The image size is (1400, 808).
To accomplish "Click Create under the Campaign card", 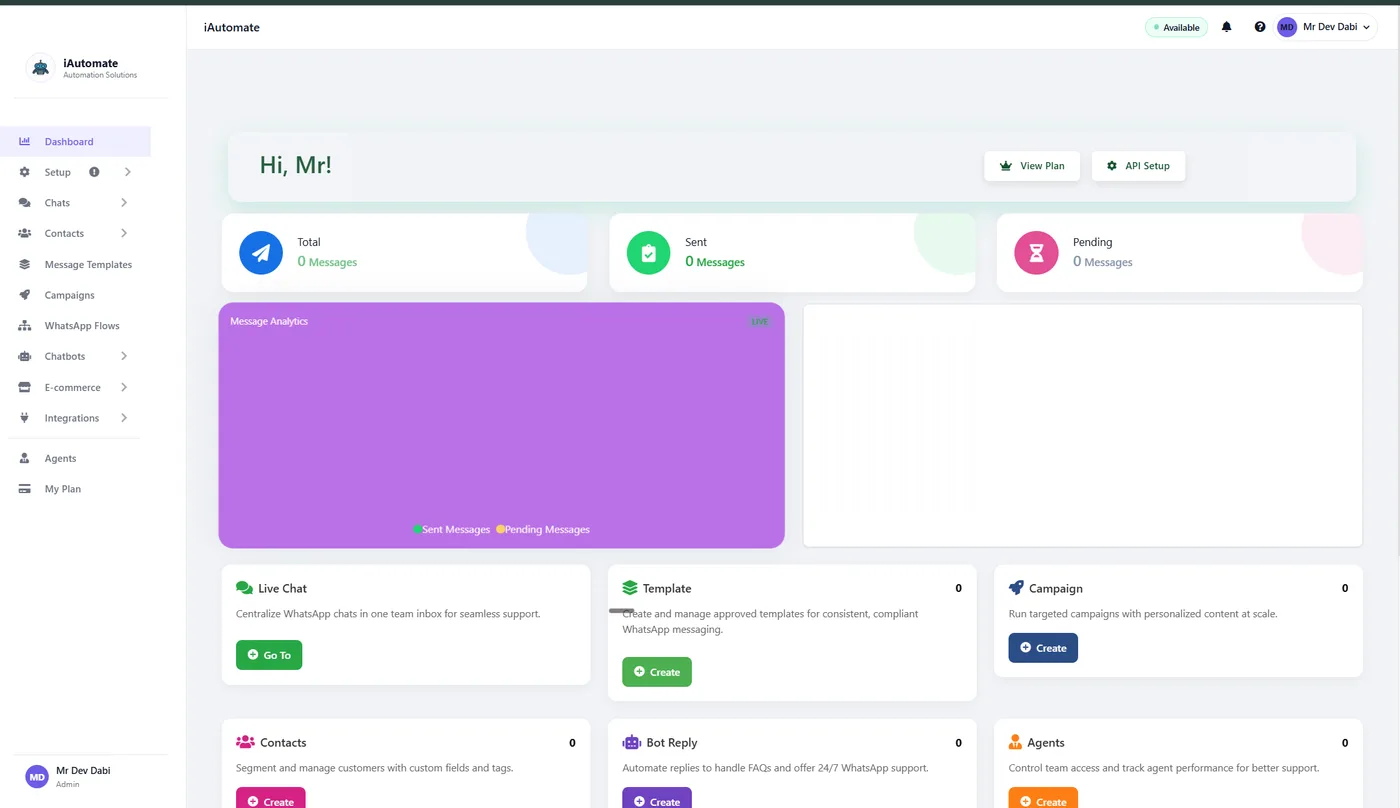I will coord(1043,648).
